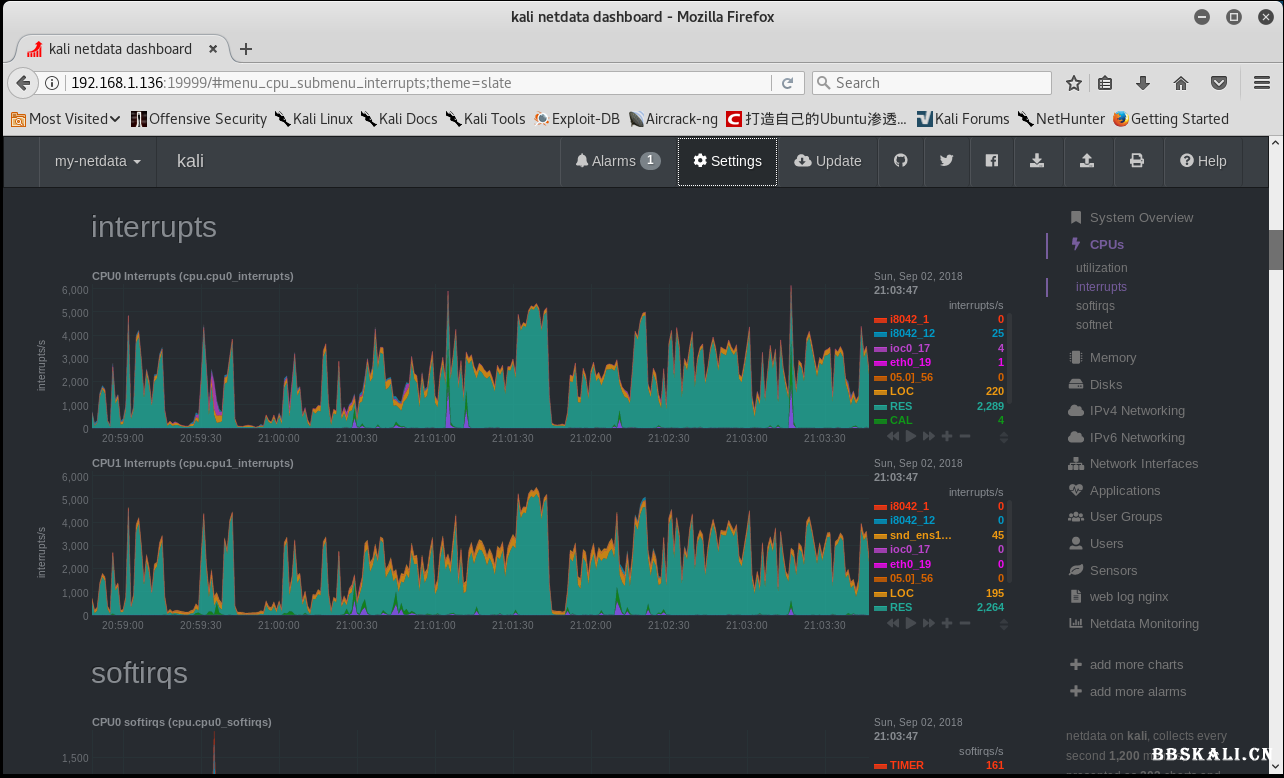Click the print dashboard icon

[1137, 161]
